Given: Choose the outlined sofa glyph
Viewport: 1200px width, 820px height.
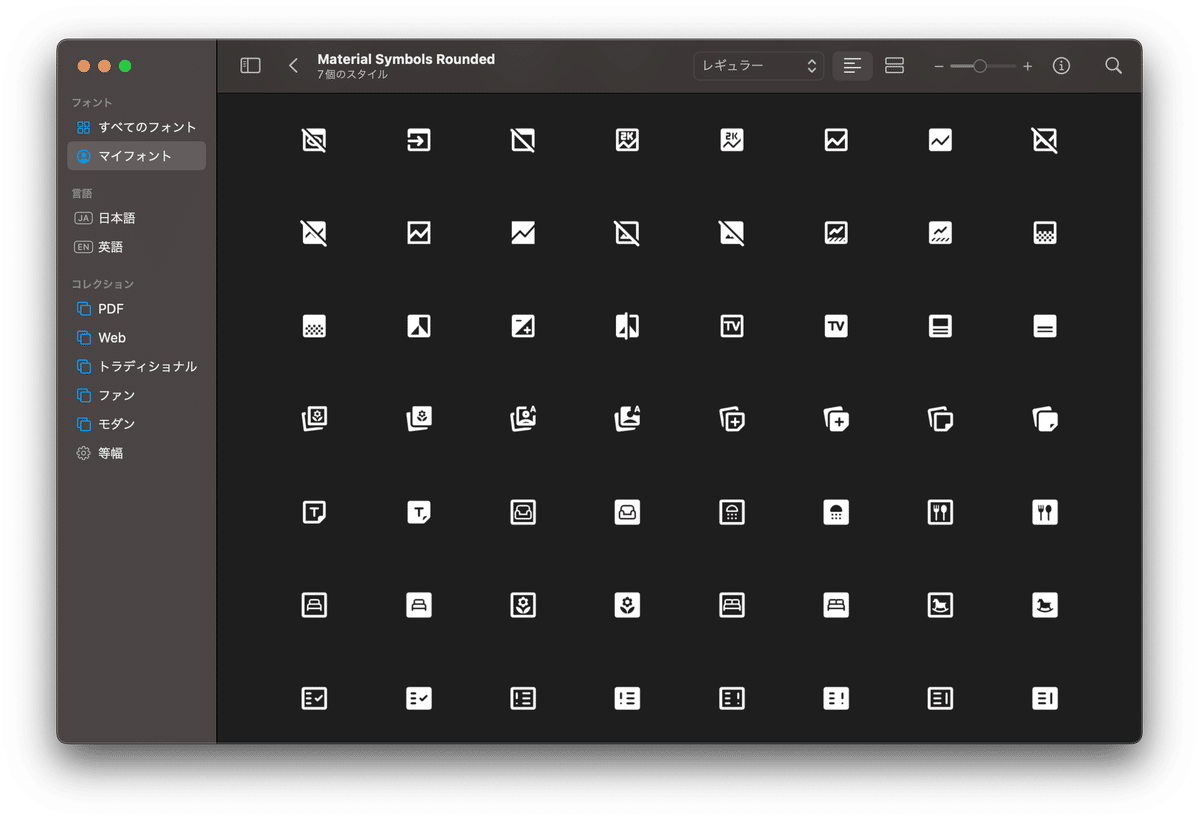Looking at the screenshot, I should tap(523, 512).
